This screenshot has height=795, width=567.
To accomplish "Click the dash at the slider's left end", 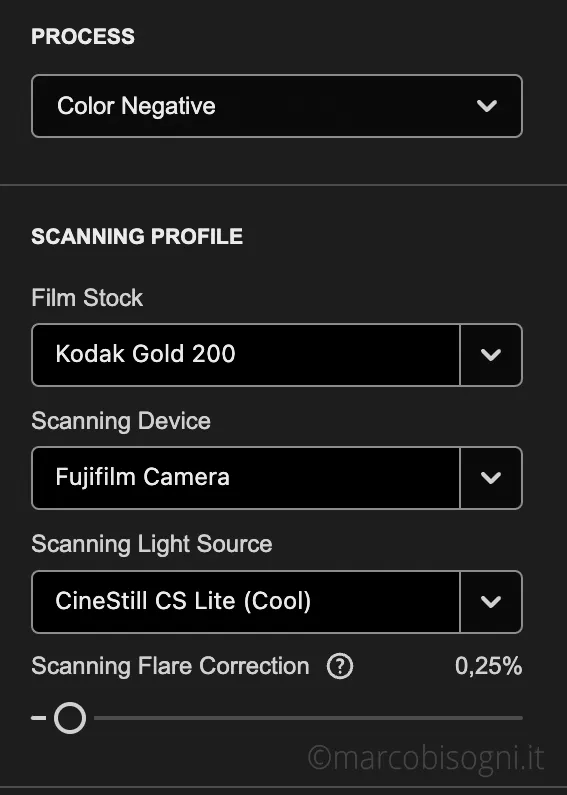I will (x=39, y=718).
